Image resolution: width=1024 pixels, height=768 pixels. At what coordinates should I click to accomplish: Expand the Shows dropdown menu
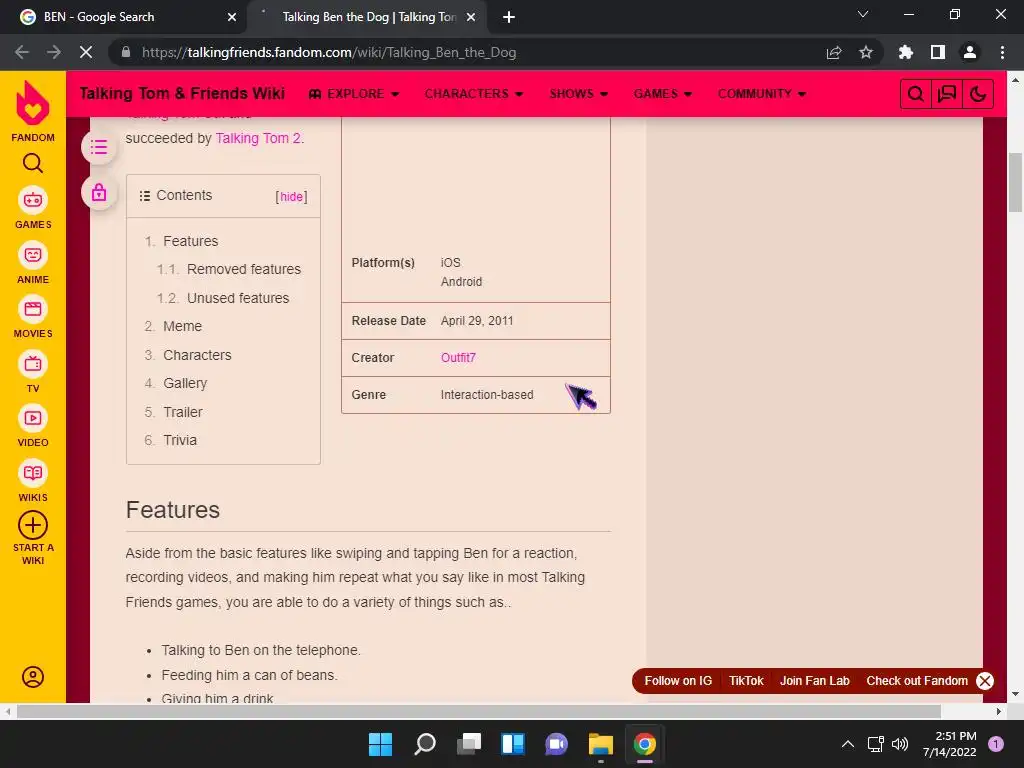click(579, 94)
